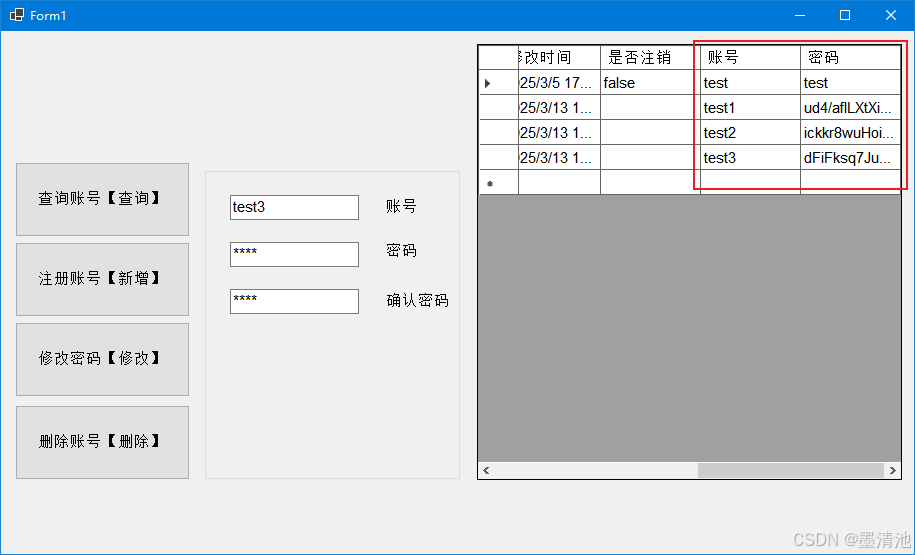The image size is (915, 555).
Task: Select the time cell in test2's row
Action: (x=559, y=132)
